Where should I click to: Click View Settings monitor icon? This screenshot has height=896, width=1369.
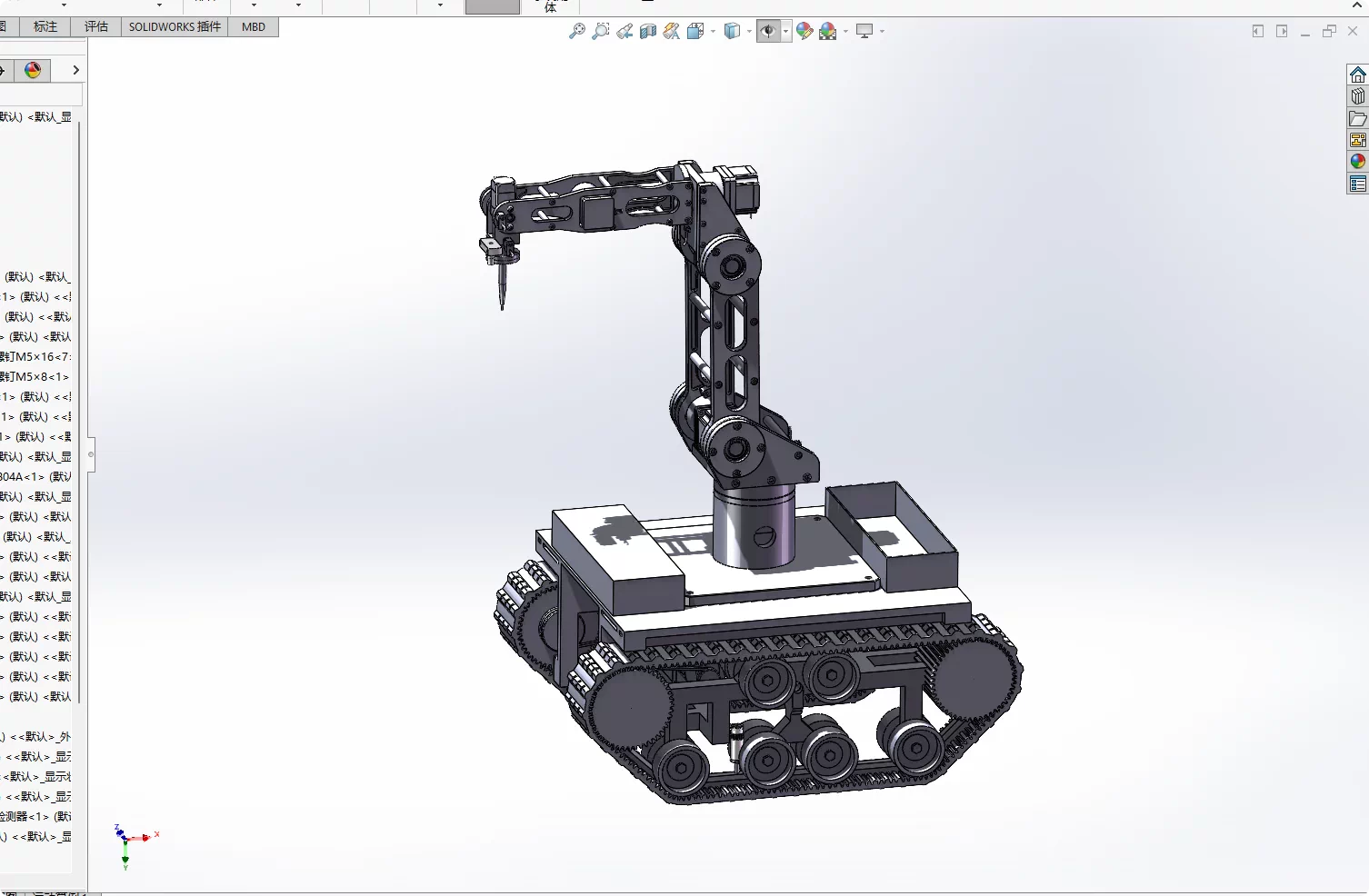pos(864,31)
